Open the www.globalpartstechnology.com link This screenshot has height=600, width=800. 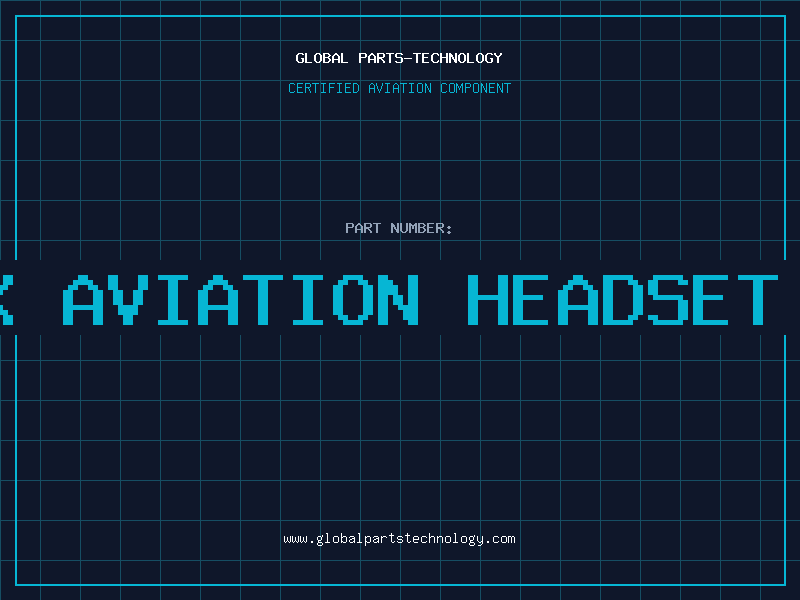[399, 539]
